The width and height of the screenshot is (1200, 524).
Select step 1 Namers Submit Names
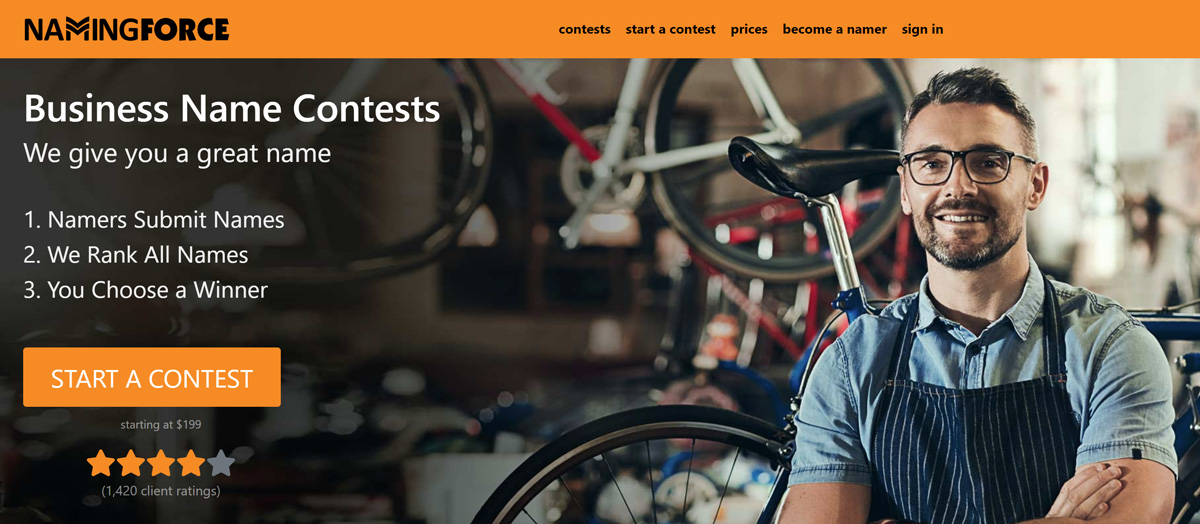[x=154, y=220]
